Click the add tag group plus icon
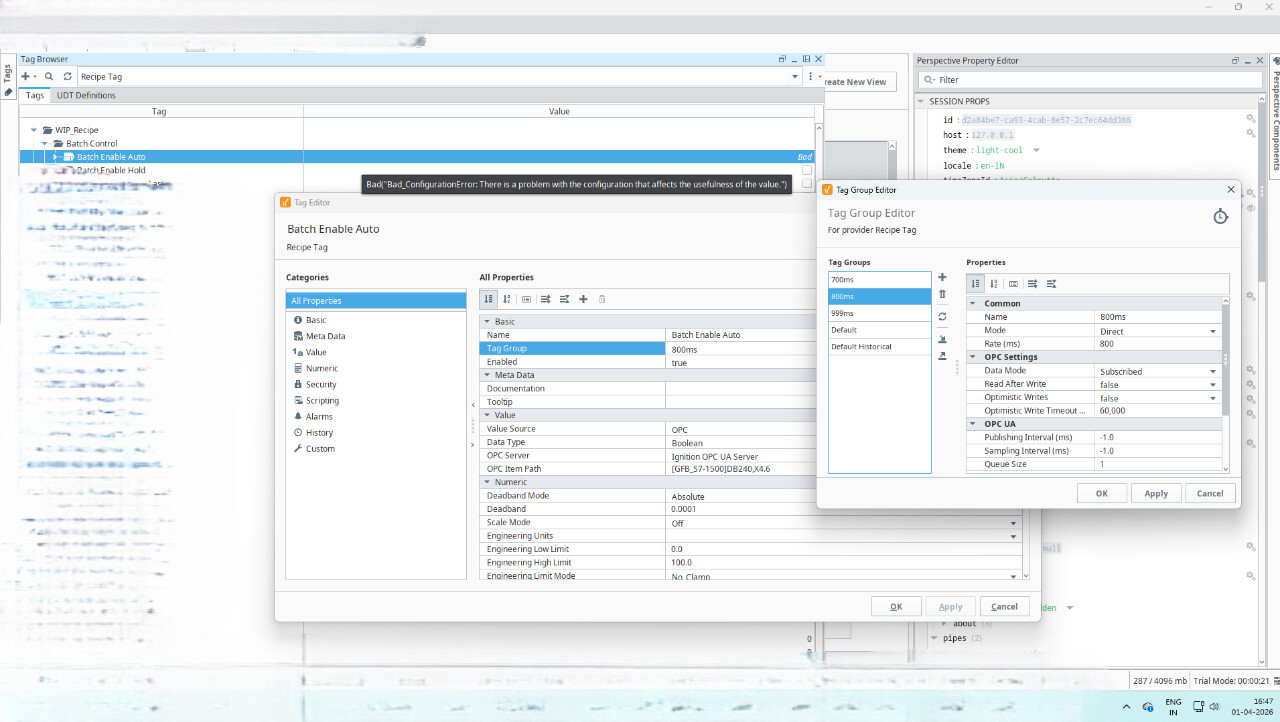 pyautogui.click(x=942, y=277)
